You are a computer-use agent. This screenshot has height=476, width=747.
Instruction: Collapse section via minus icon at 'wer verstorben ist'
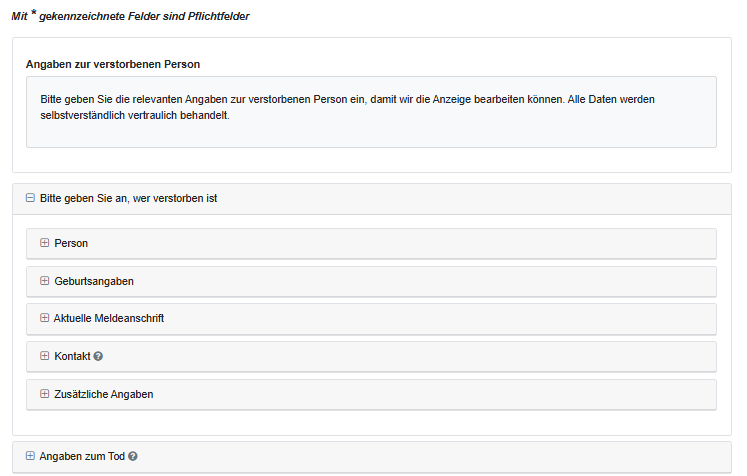pos(30,198)
